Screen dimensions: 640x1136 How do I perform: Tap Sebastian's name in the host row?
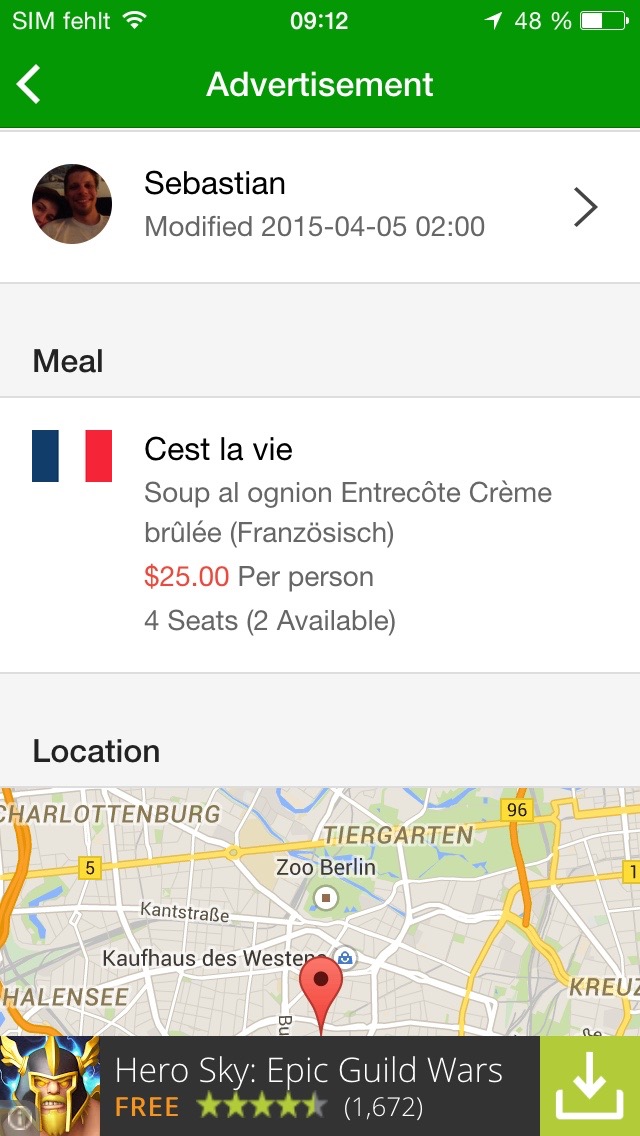click(x=215, y=183)
